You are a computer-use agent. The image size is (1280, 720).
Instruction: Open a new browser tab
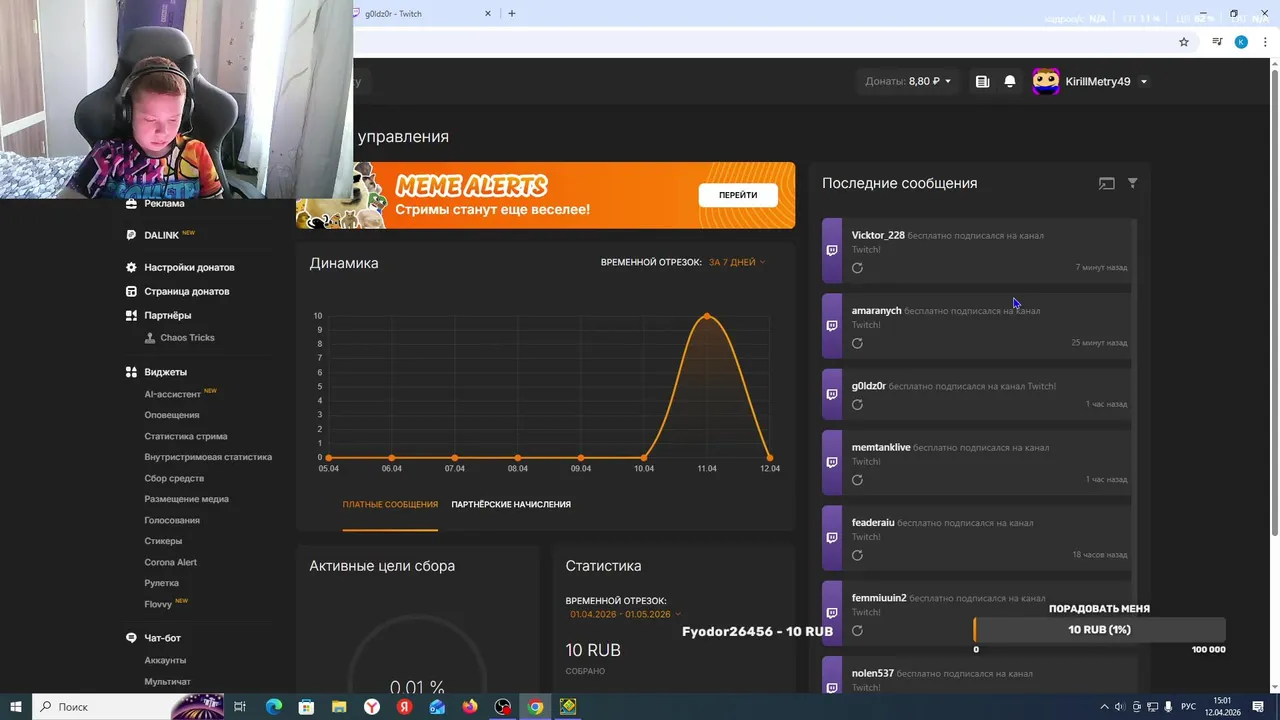[512, 14]
